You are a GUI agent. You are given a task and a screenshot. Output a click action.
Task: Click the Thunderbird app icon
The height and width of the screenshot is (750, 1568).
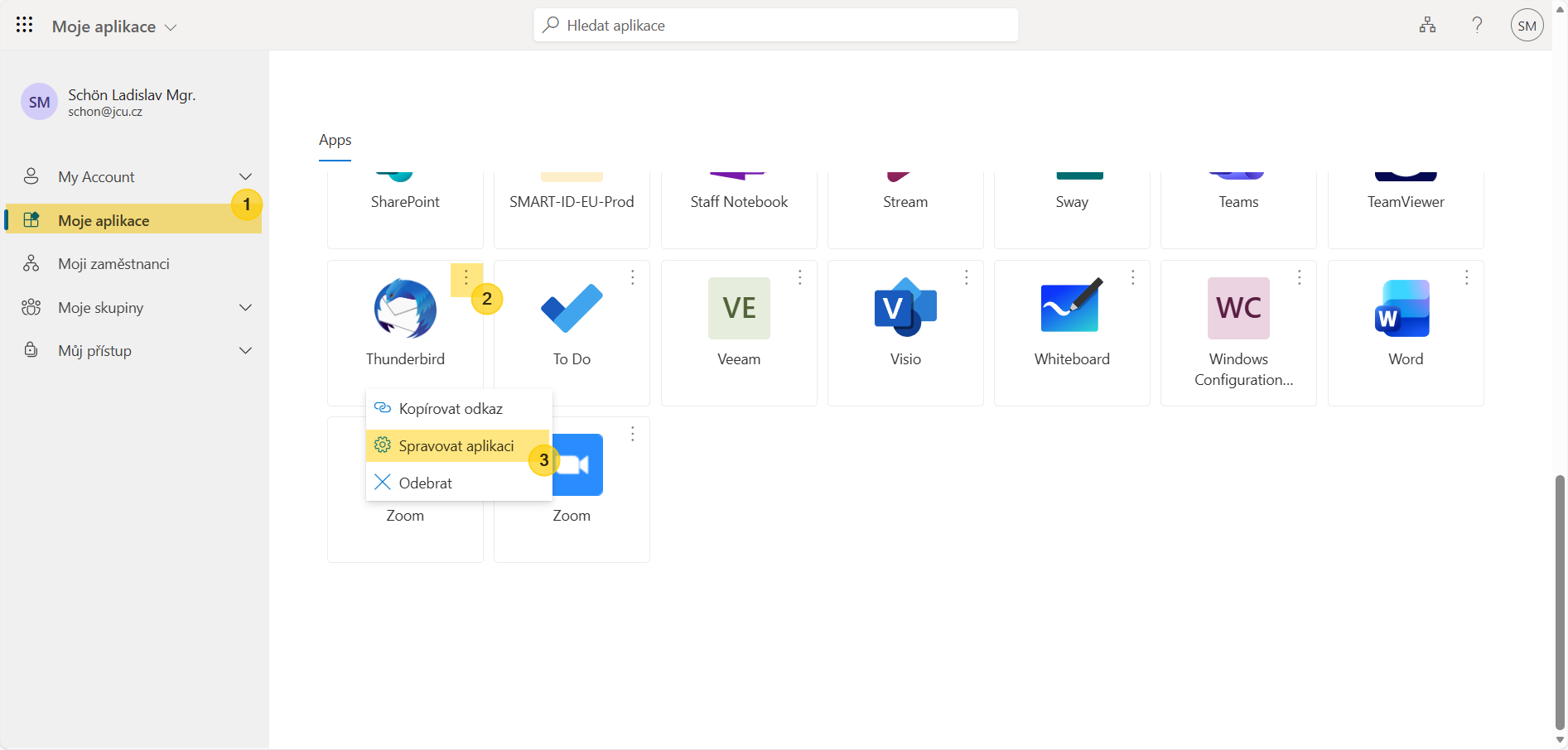click(405, 309)
